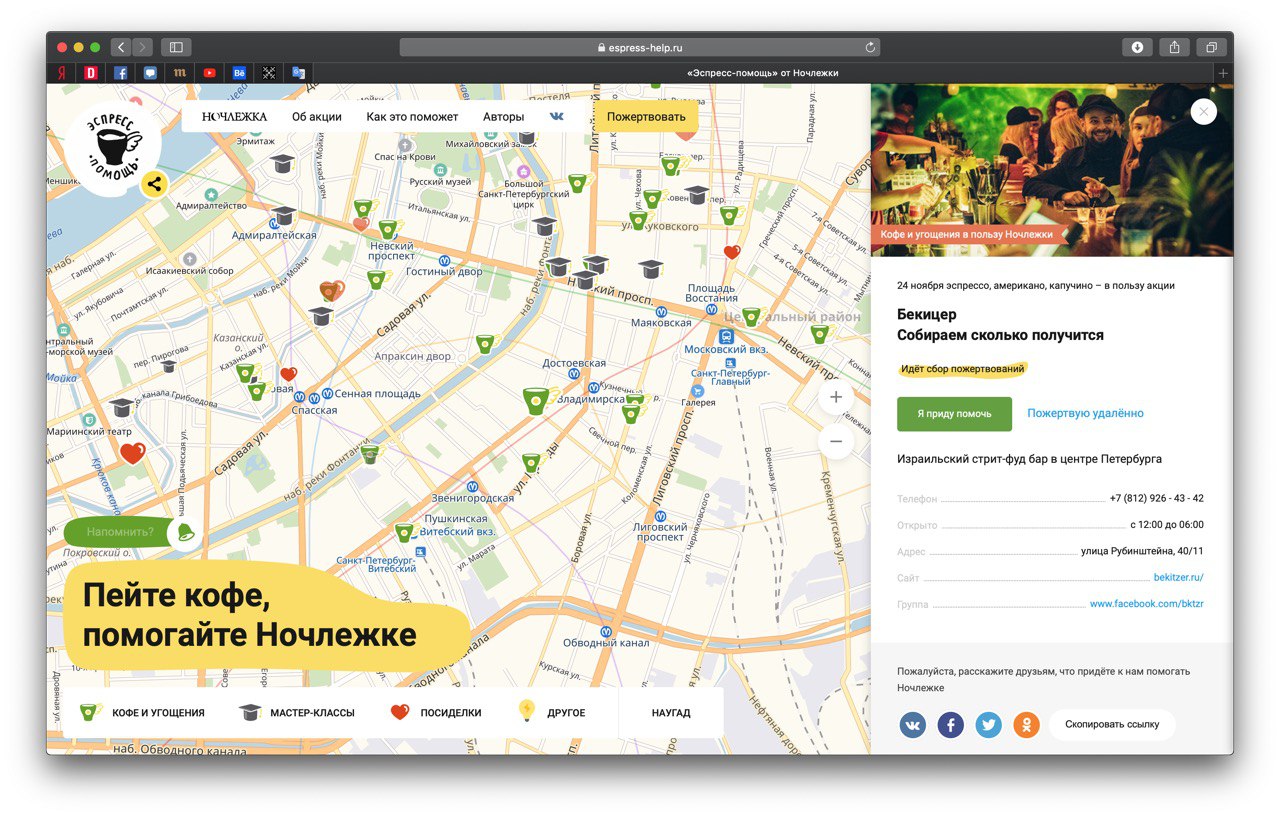Click the bar photo at panel top
The width and height of the screenshot is (1280, 816).
coord(1052,170)
